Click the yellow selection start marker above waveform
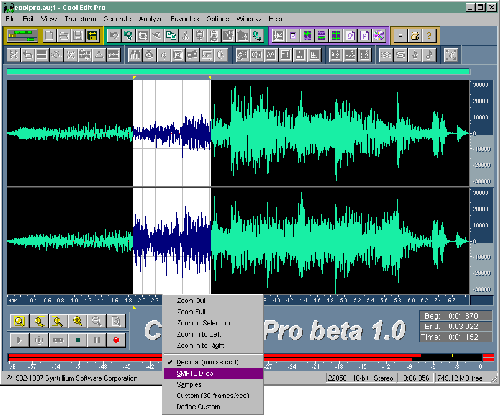 pyautogui.click(x=134, y=77)
